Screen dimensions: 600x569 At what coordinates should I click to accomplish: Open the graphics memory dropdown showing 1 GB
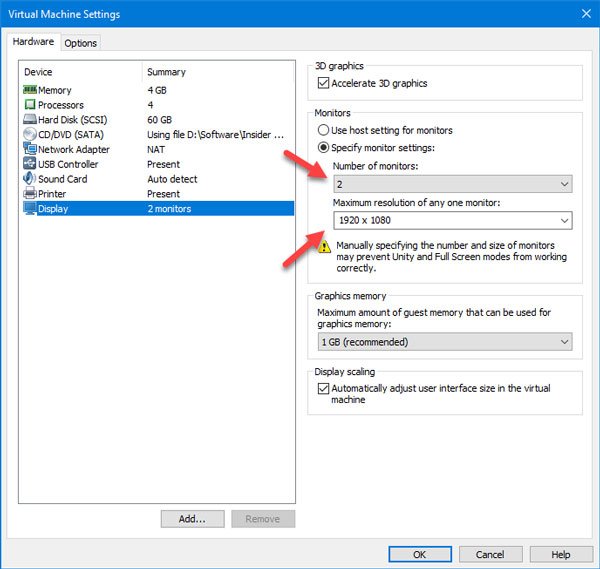coord(445,342)
